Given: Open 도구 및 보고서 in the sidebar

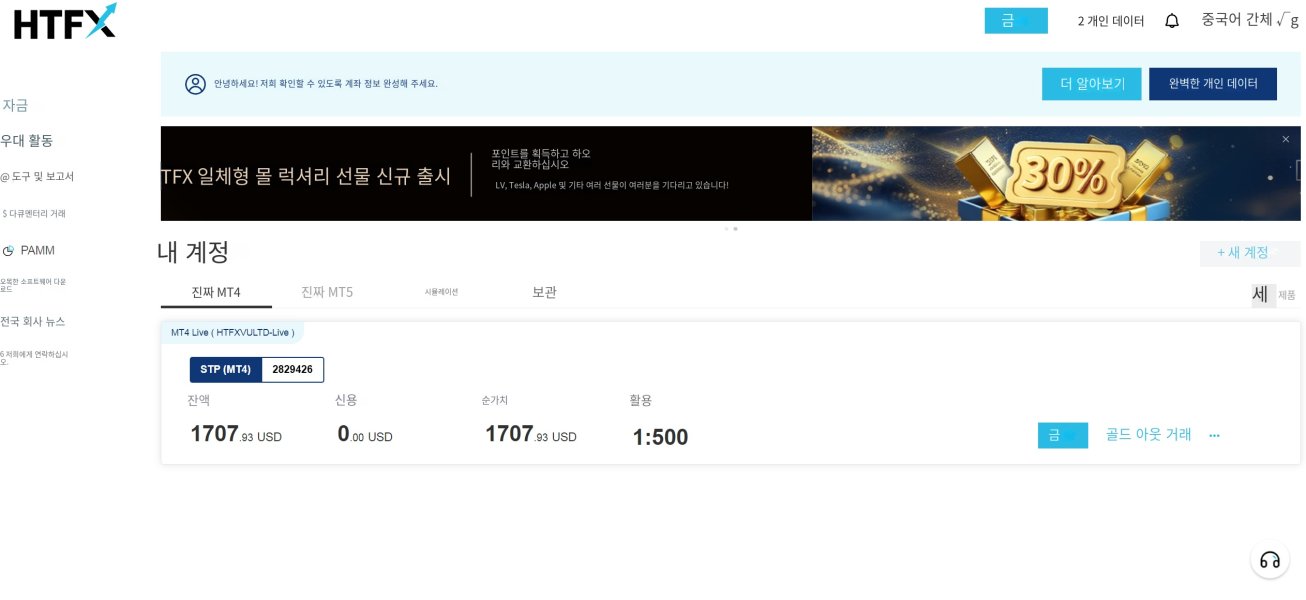Looking at the screenshot, I should coord(42,177).
